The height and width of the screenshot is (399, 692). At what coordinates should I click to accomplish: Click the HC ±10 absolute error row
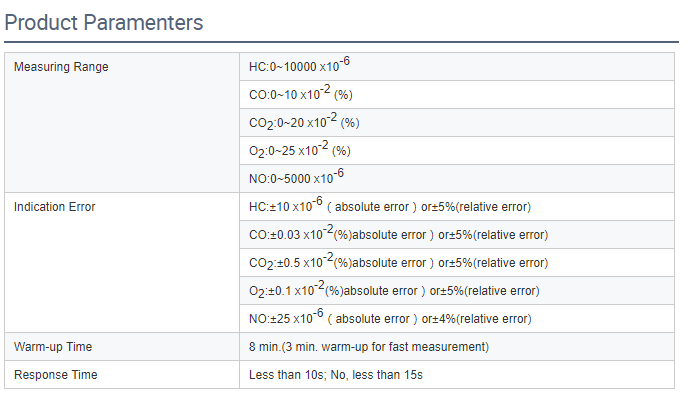[457, 207]
